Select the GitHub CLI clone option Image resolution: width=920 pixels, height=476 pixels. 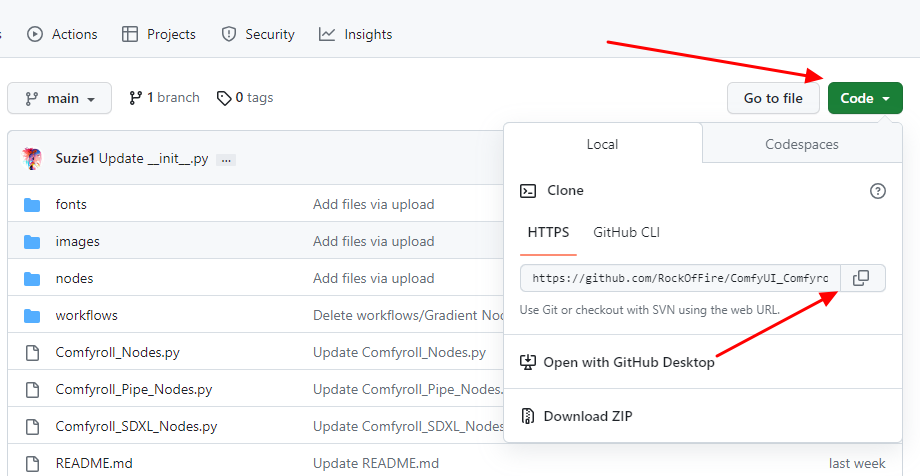[627, 232]
